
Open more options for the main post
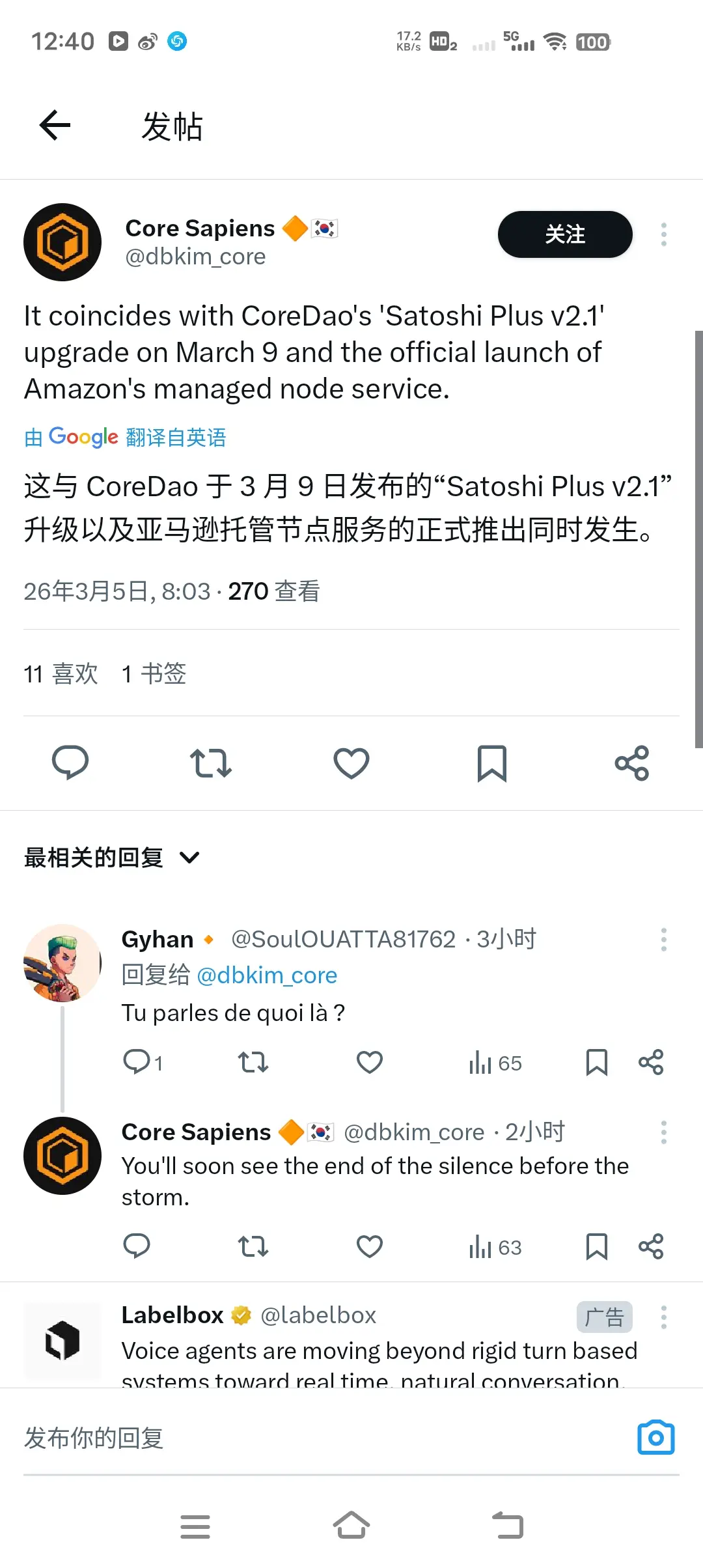click(x=663, y=234)
